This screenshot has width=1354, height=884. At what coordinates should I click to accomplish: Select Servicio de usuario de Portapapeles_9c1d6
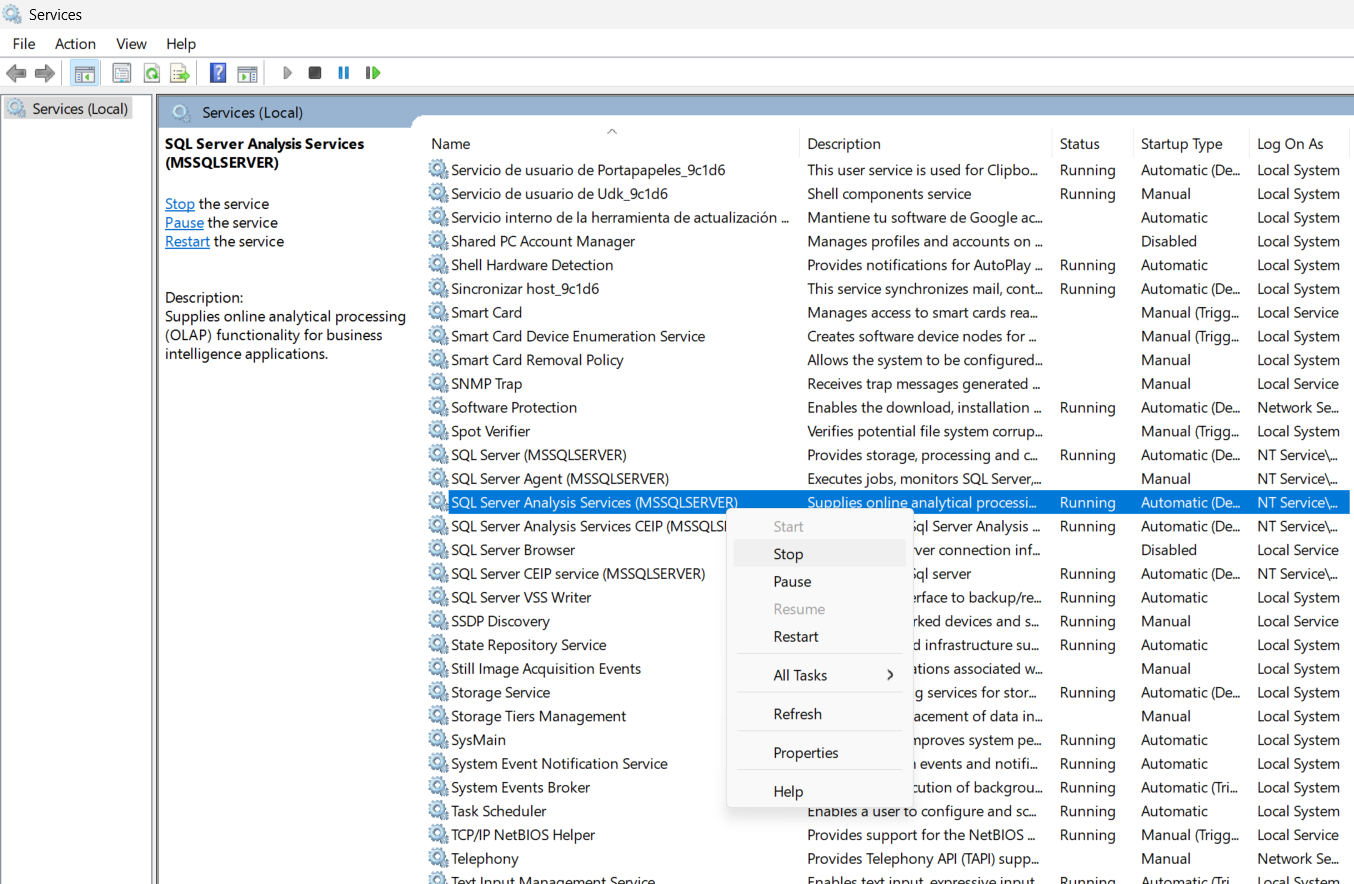click(888, 170)
